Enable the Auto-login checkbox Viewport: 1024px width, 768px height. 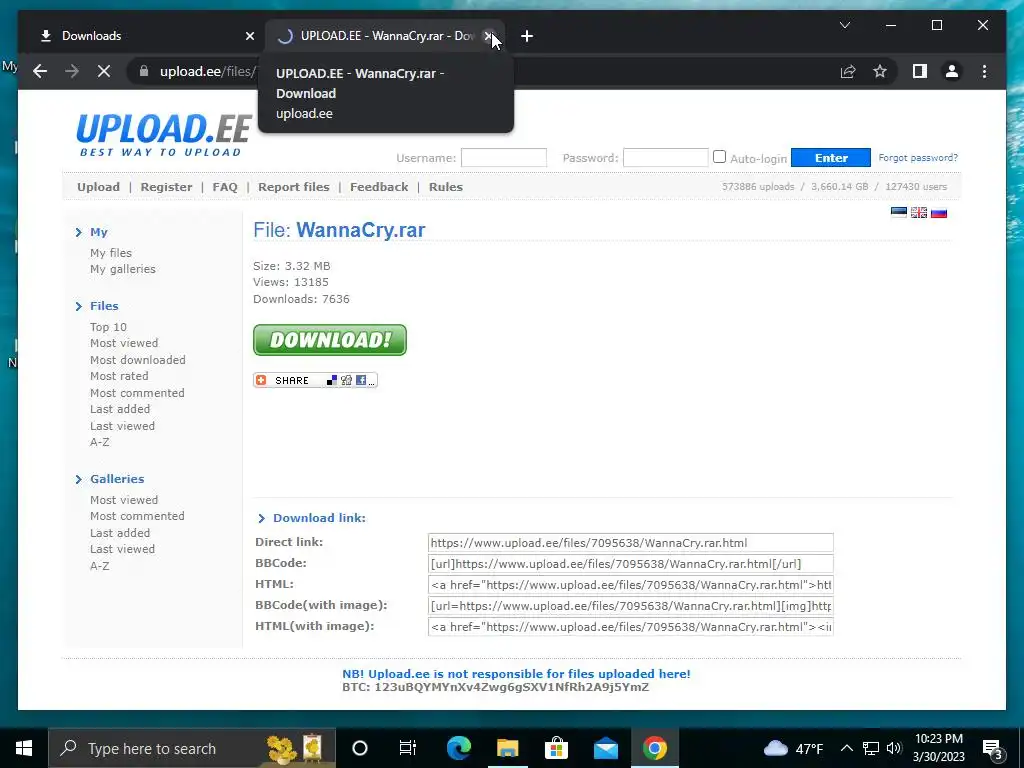point(719,157)
